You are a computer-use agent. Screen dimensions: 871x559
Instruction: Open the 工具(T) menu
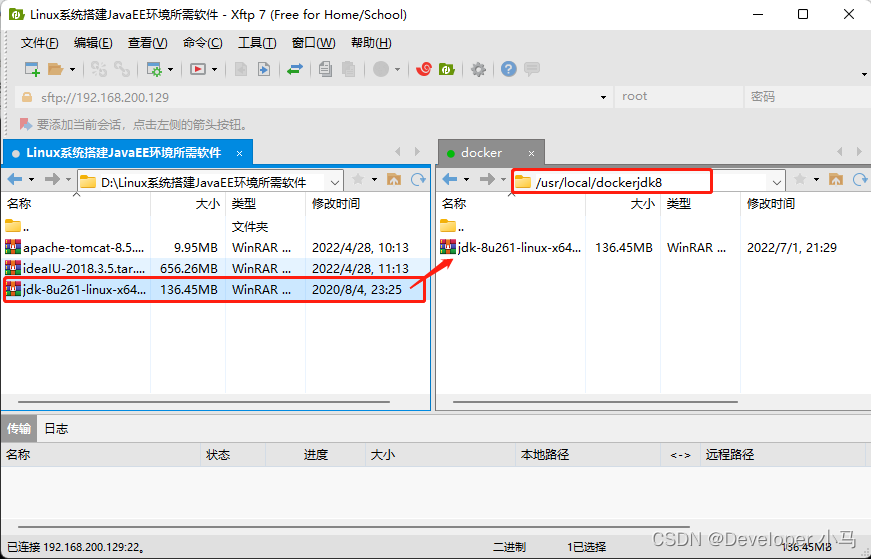pos(257,43)
